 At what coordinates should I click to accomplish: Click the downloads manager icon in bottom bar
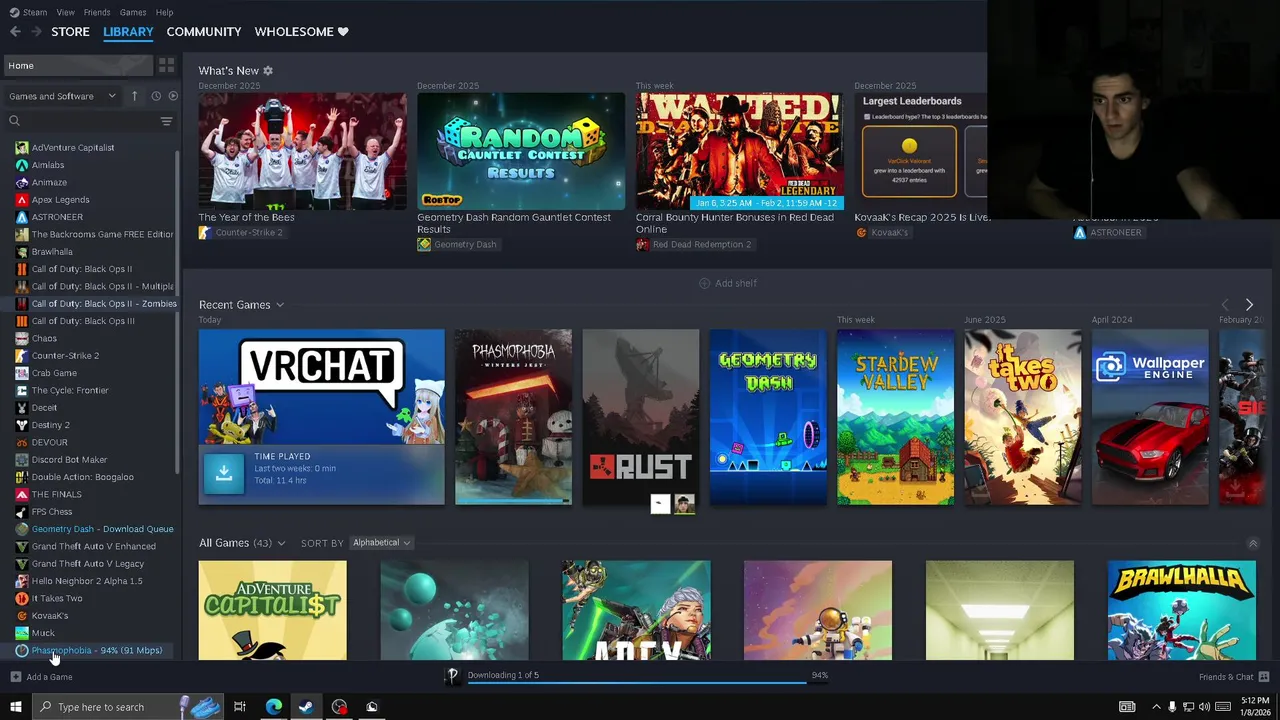453,676
